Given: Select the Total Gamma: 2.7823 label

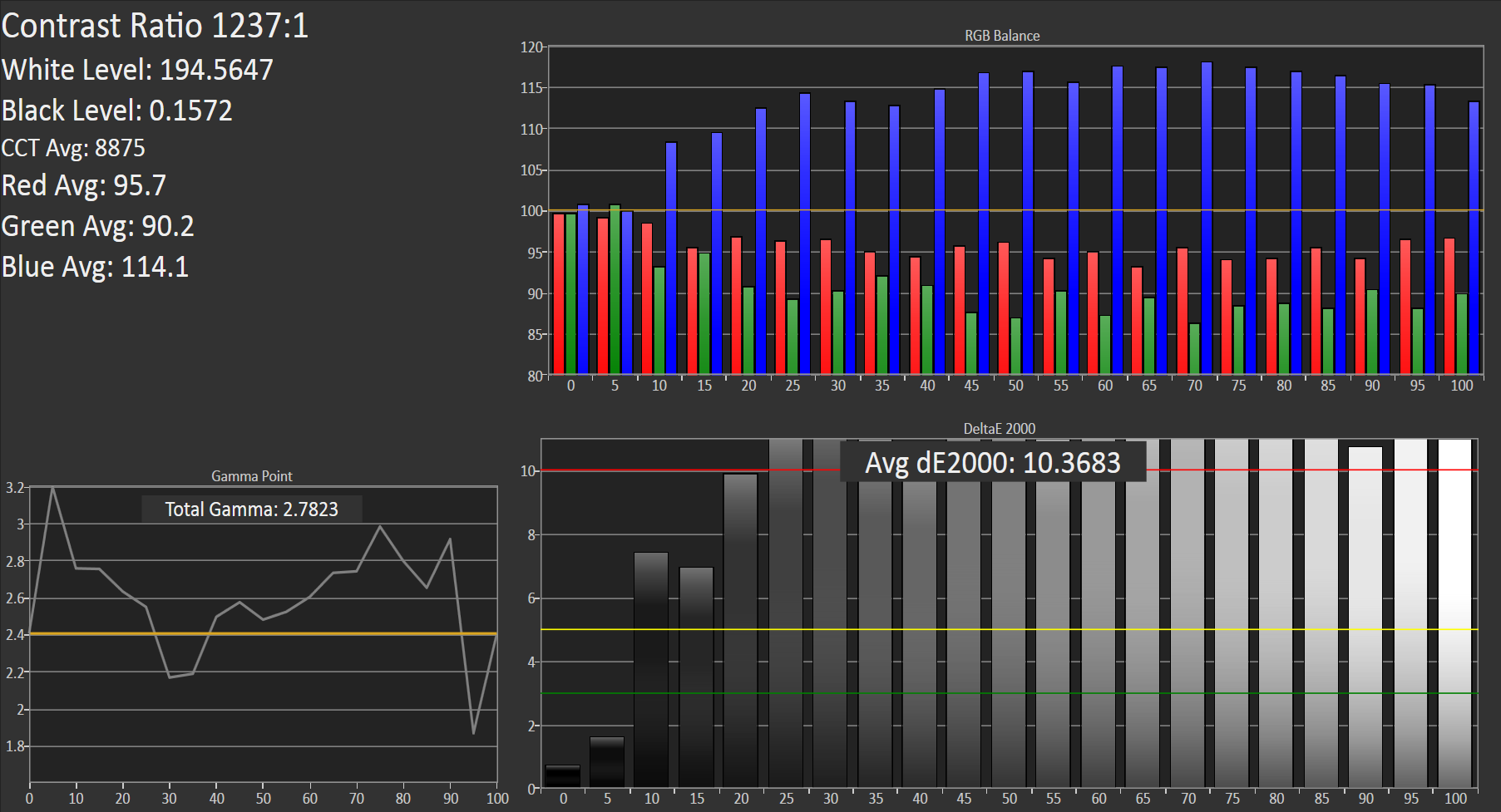Looking at the screenshot, I should (251, 509).
